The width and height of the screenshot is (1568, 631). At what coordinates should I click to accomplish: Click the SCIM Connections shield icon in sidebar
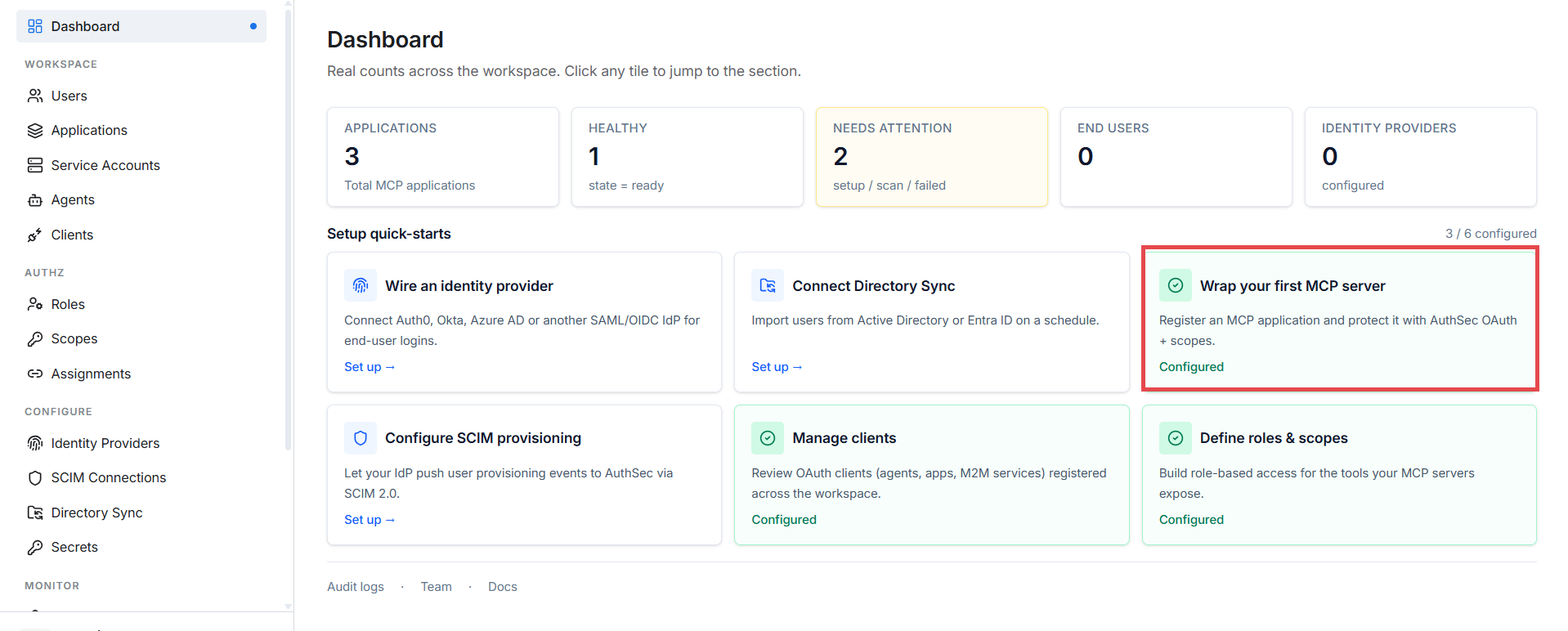coord(35,478)
